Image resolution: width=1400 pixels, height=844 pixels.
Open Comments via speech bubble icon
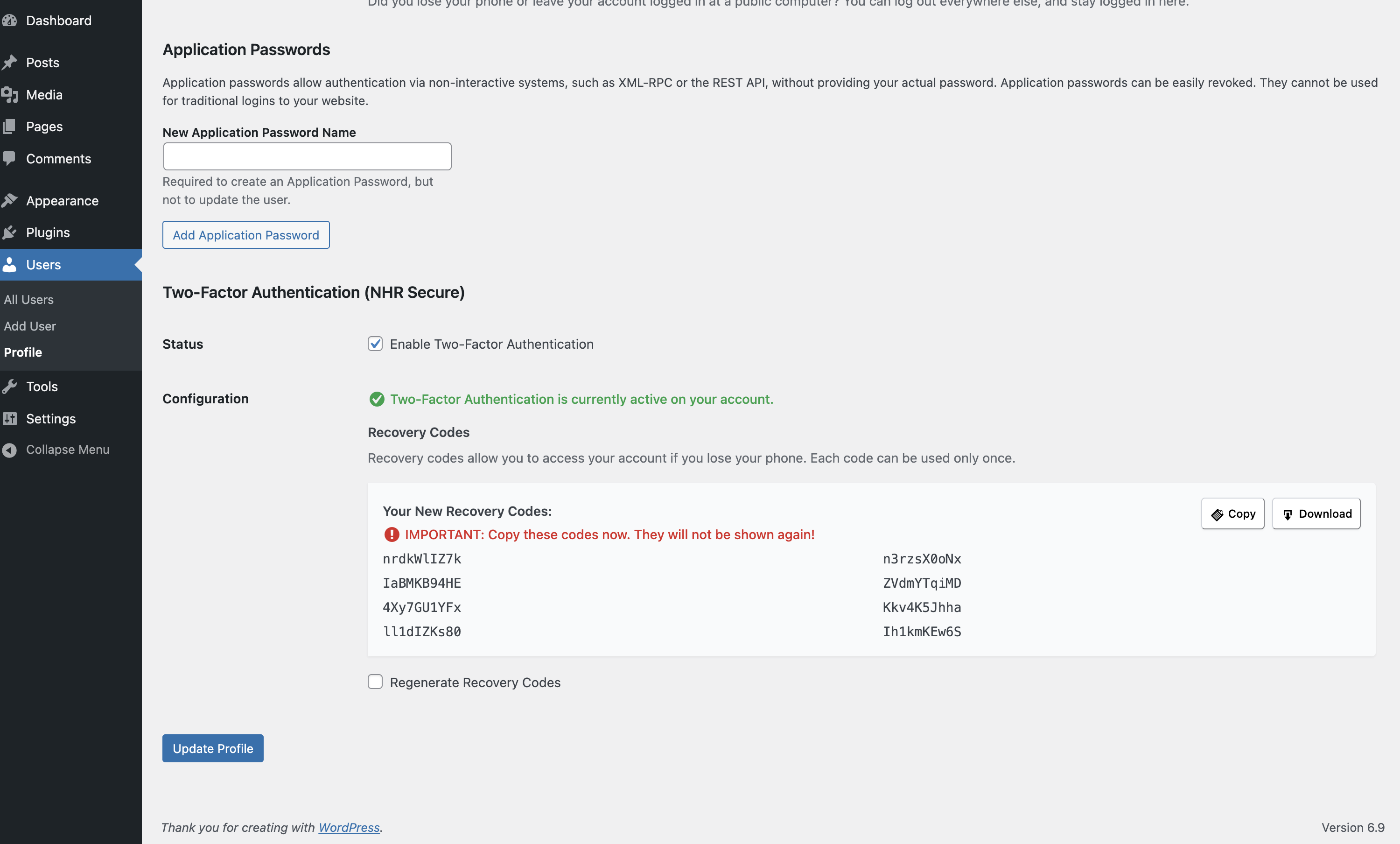10,159
